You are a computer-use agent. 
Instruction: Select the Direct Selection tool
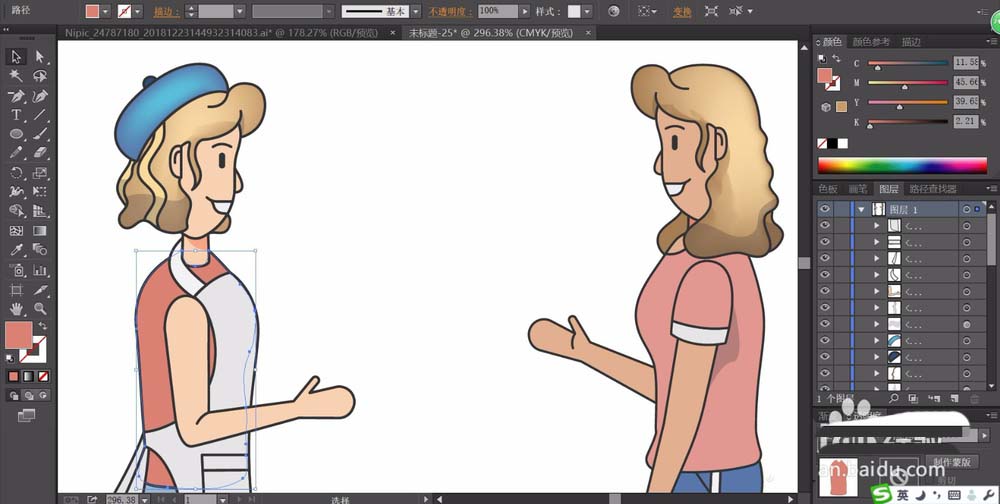point(40,57)
